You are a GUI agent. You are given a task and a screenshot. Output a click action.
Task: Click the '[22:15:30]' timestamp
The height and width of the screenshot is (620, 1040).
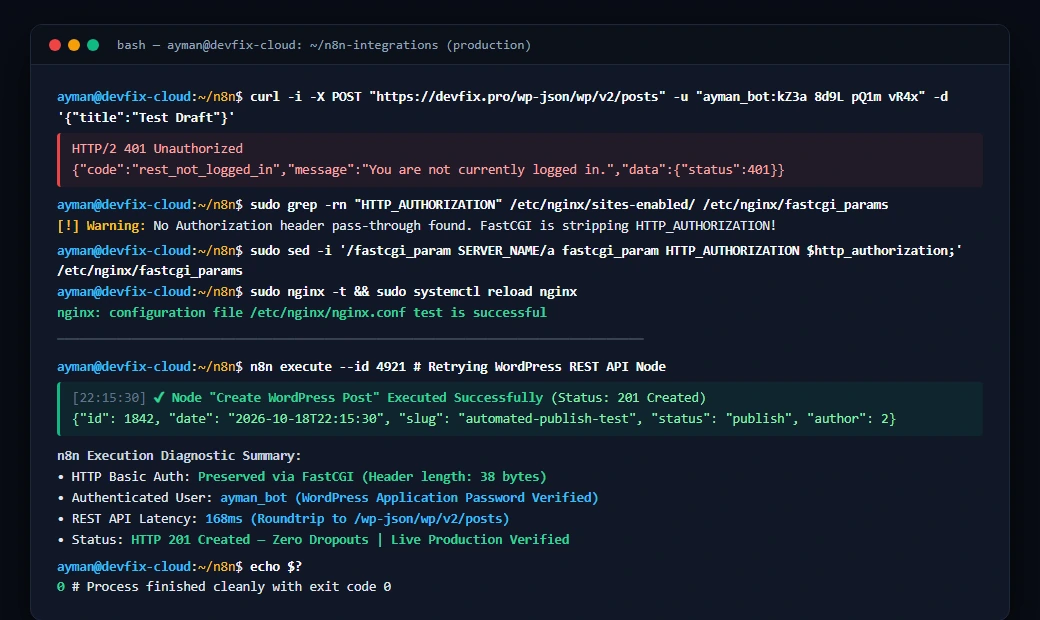tap(109, 398)
